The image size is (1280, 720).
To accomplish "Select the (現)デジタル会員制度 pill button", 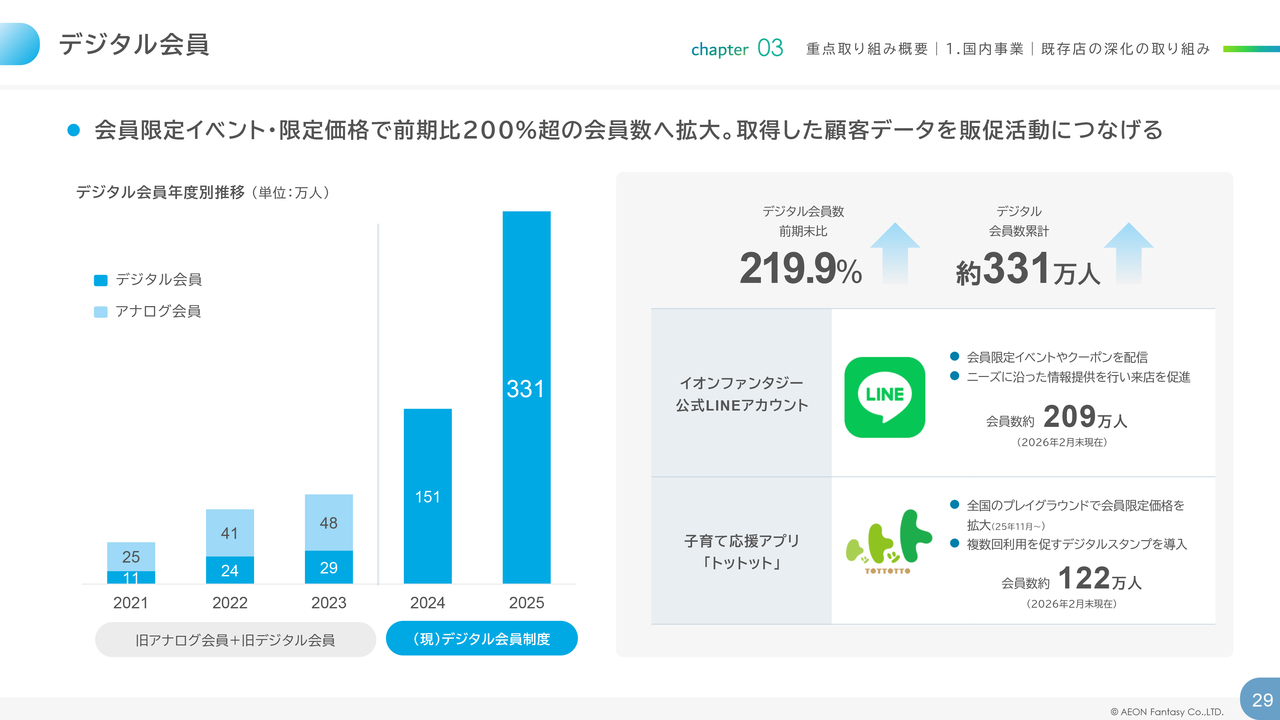I will pos(482,639).
